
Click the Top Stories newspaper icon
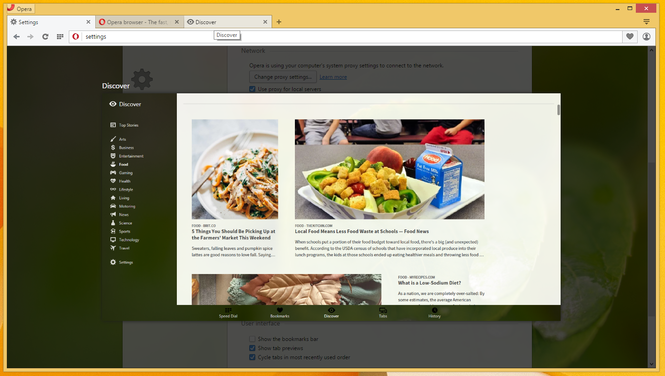[x=113, y=125]
